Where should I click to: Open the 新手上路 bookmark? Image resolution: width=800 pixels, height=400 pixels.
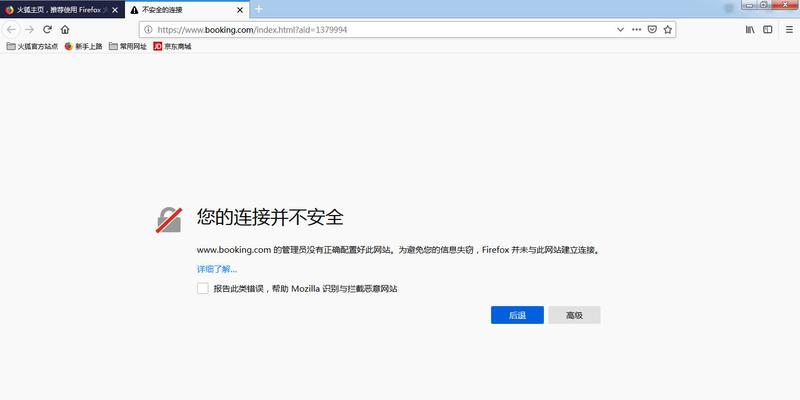[84, 46]
